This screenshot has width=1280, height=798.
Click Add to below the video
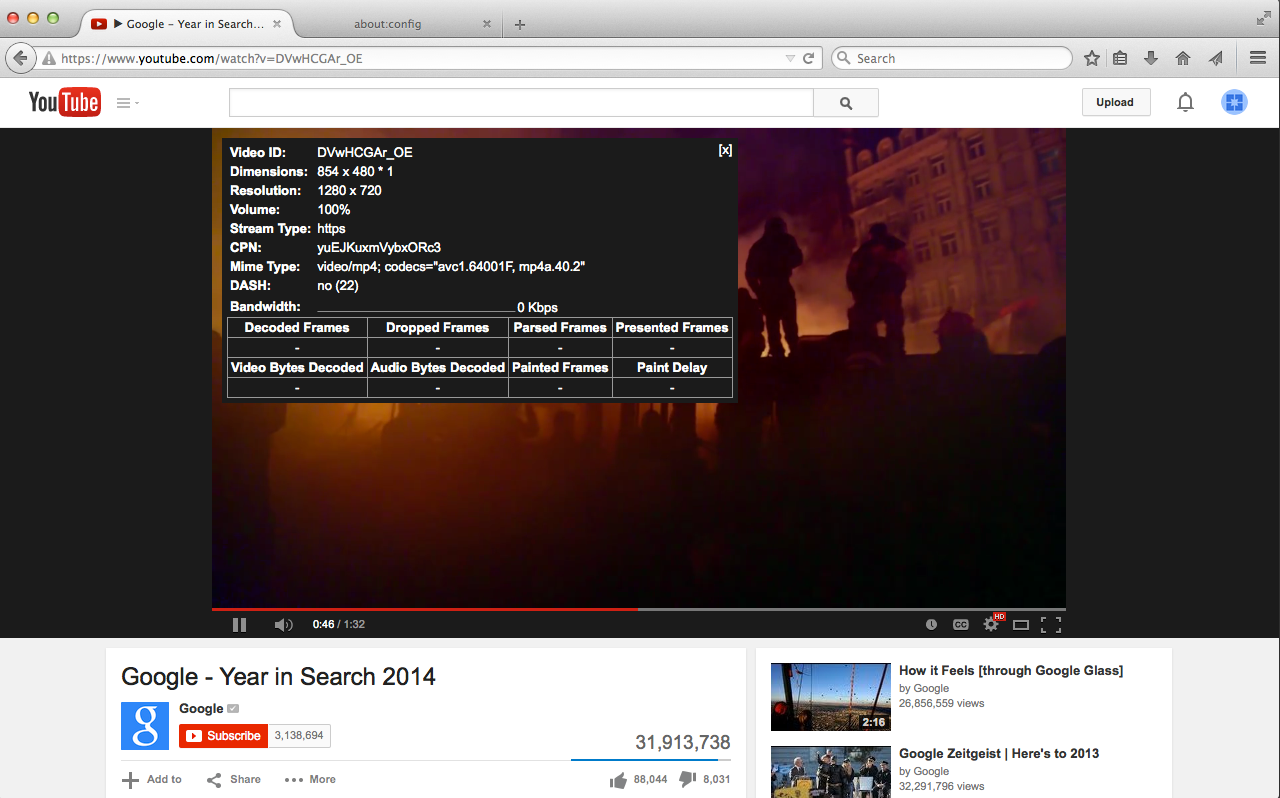coord(152,780)
